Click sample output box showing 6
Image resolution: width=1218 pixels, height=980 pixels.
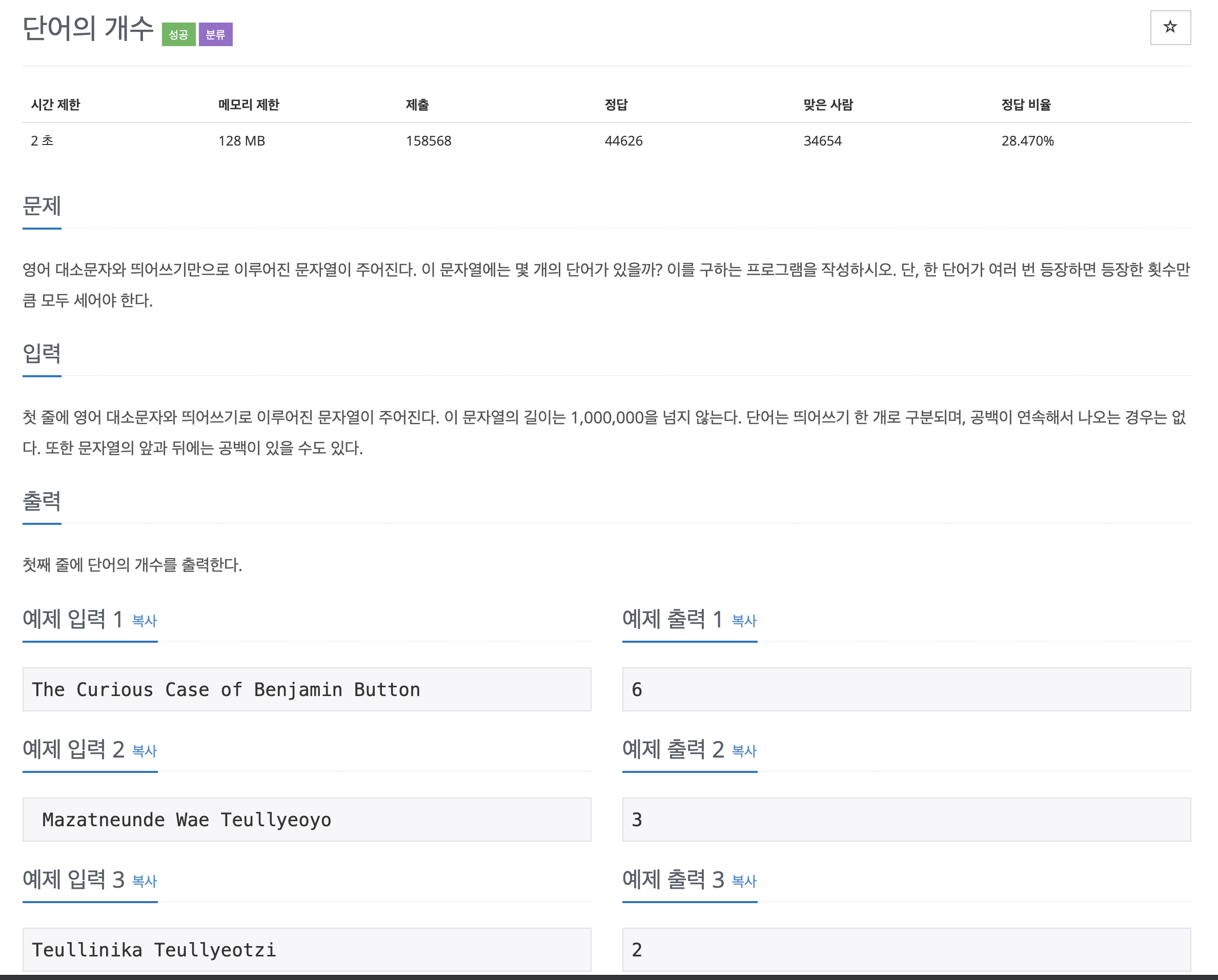(x=906, y=689)
